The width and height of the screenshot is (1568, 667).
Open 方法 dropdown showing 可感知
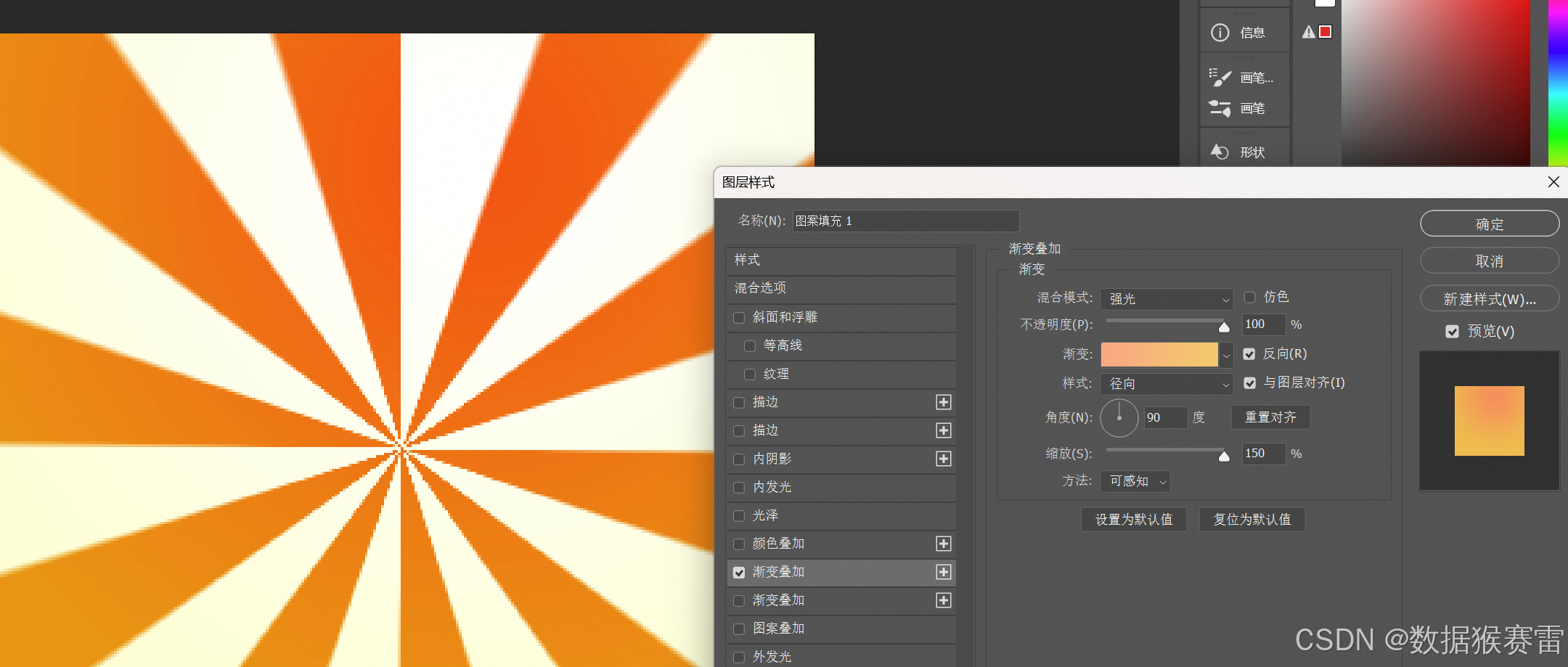(x=1135, y=481)
